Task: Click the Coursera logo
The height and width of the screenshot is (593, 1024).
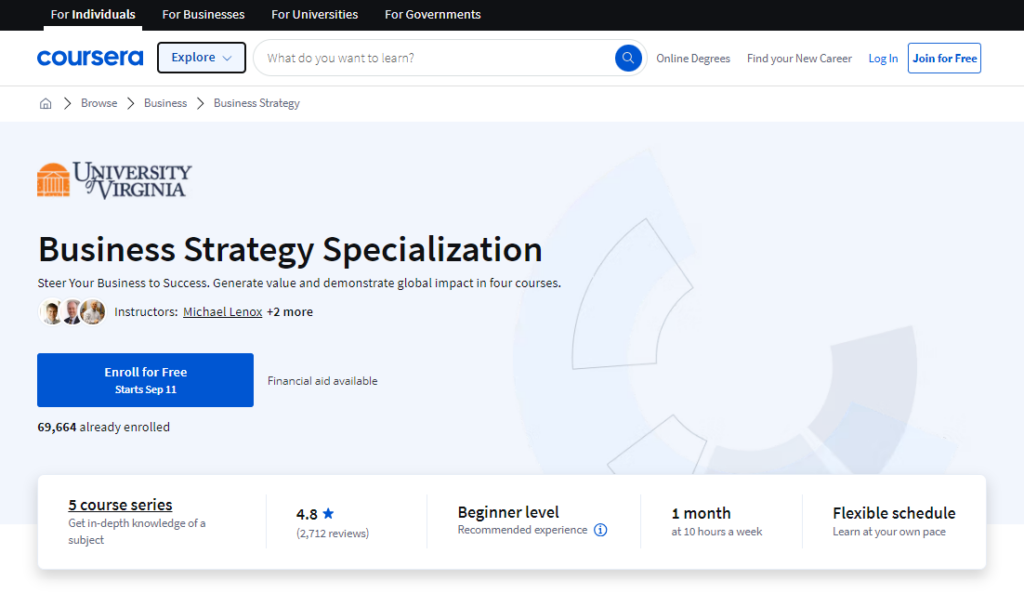Action: [90, 58]
